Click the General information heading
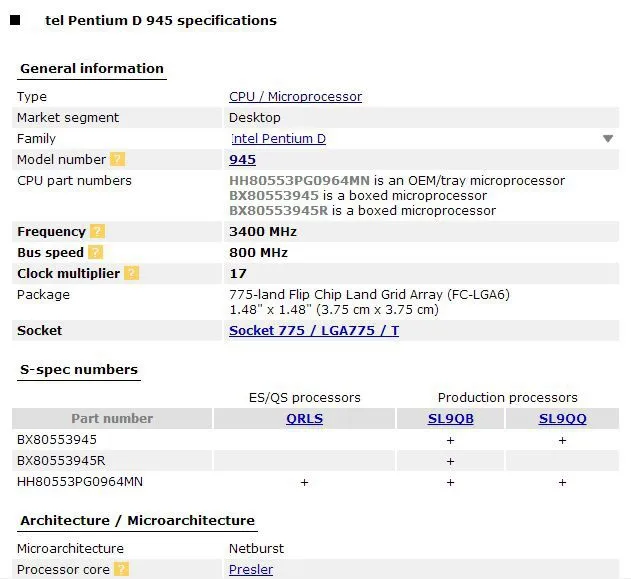The width and height of the screenshot is (631, 579). click(x=92, y=68)
